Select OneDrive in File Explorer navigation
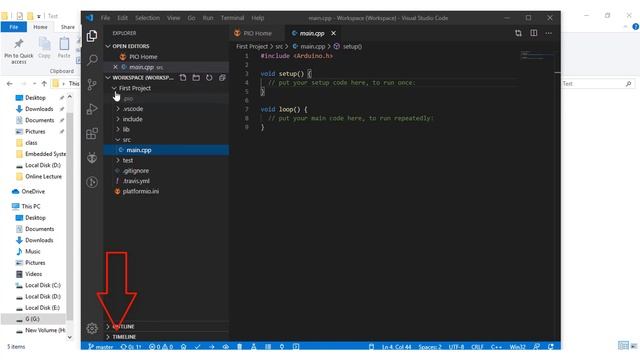This screenshot has width=640, height=360. pos(33,191)
